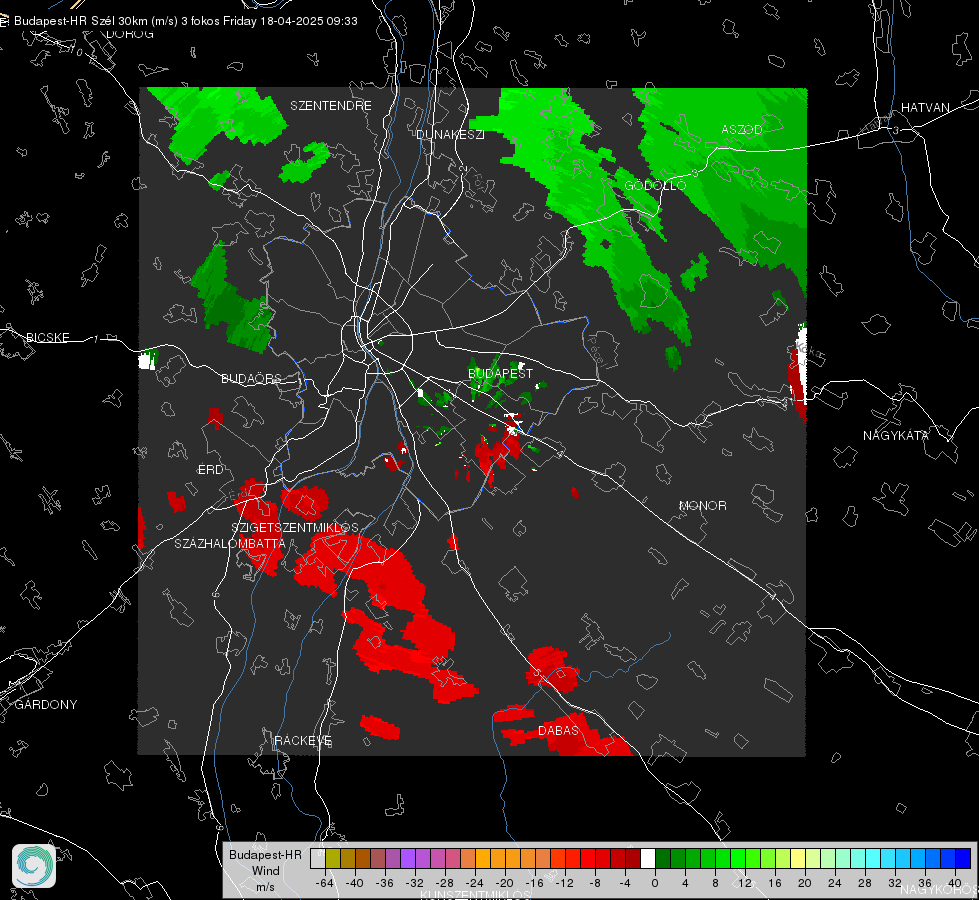Click the DOROG label near the top
This screenshot has height=900, width=979.
pyautogui.click(x=130, y=34)
